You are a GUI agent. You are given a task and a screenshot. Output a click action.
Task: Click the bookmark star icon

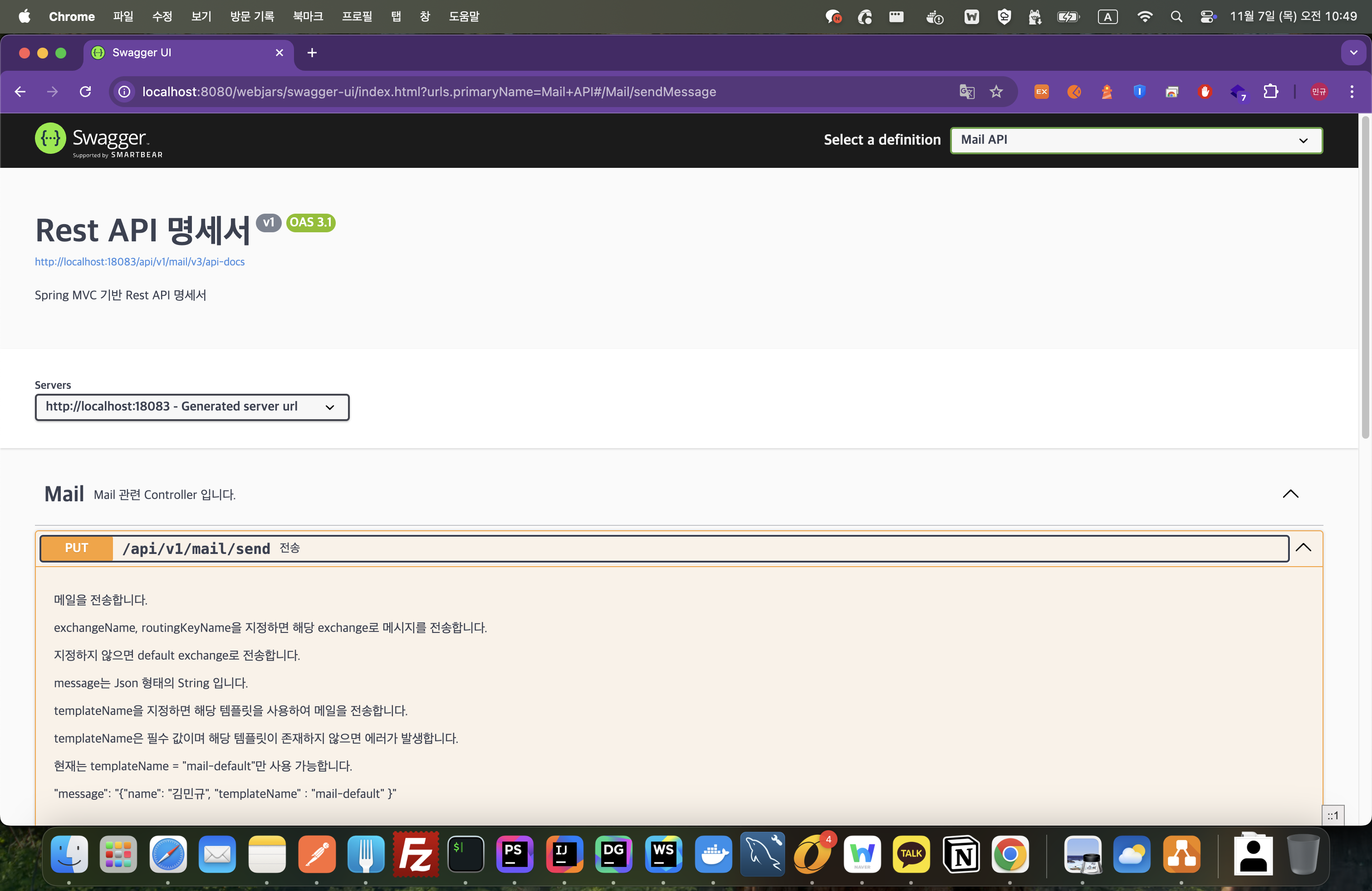click(996, 92)
